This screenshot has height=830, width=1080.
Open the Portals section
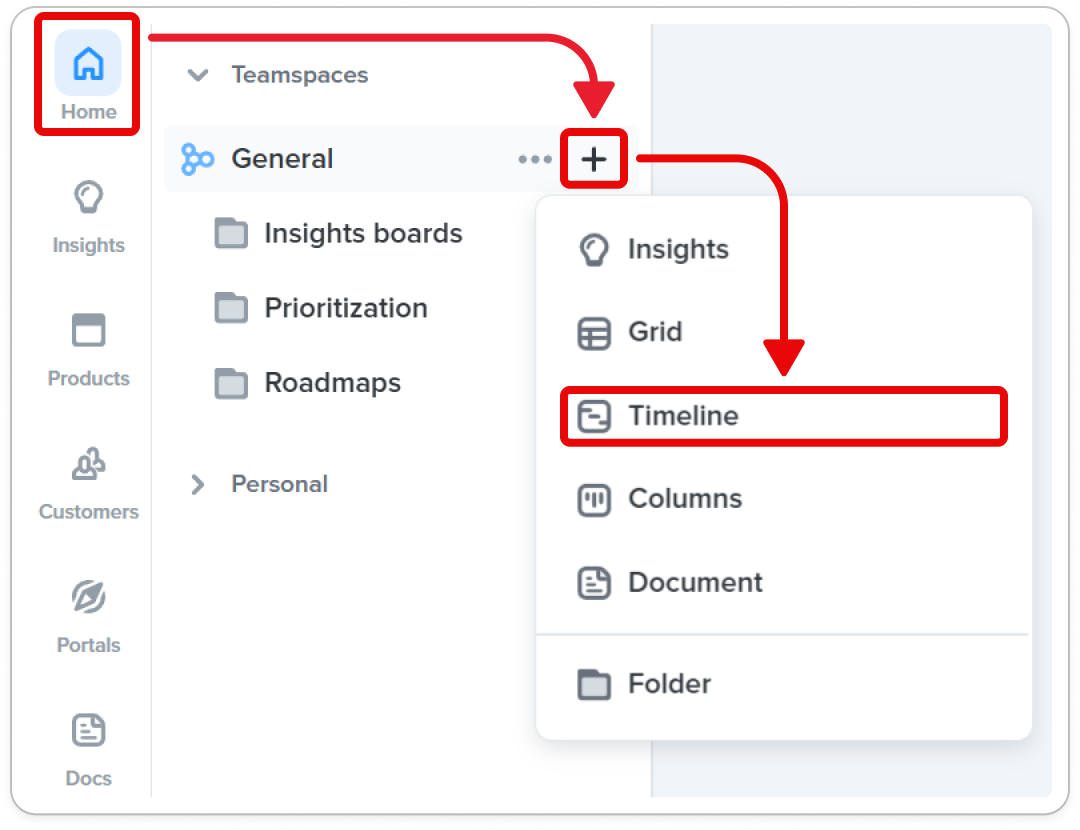(x=88, y=616)
